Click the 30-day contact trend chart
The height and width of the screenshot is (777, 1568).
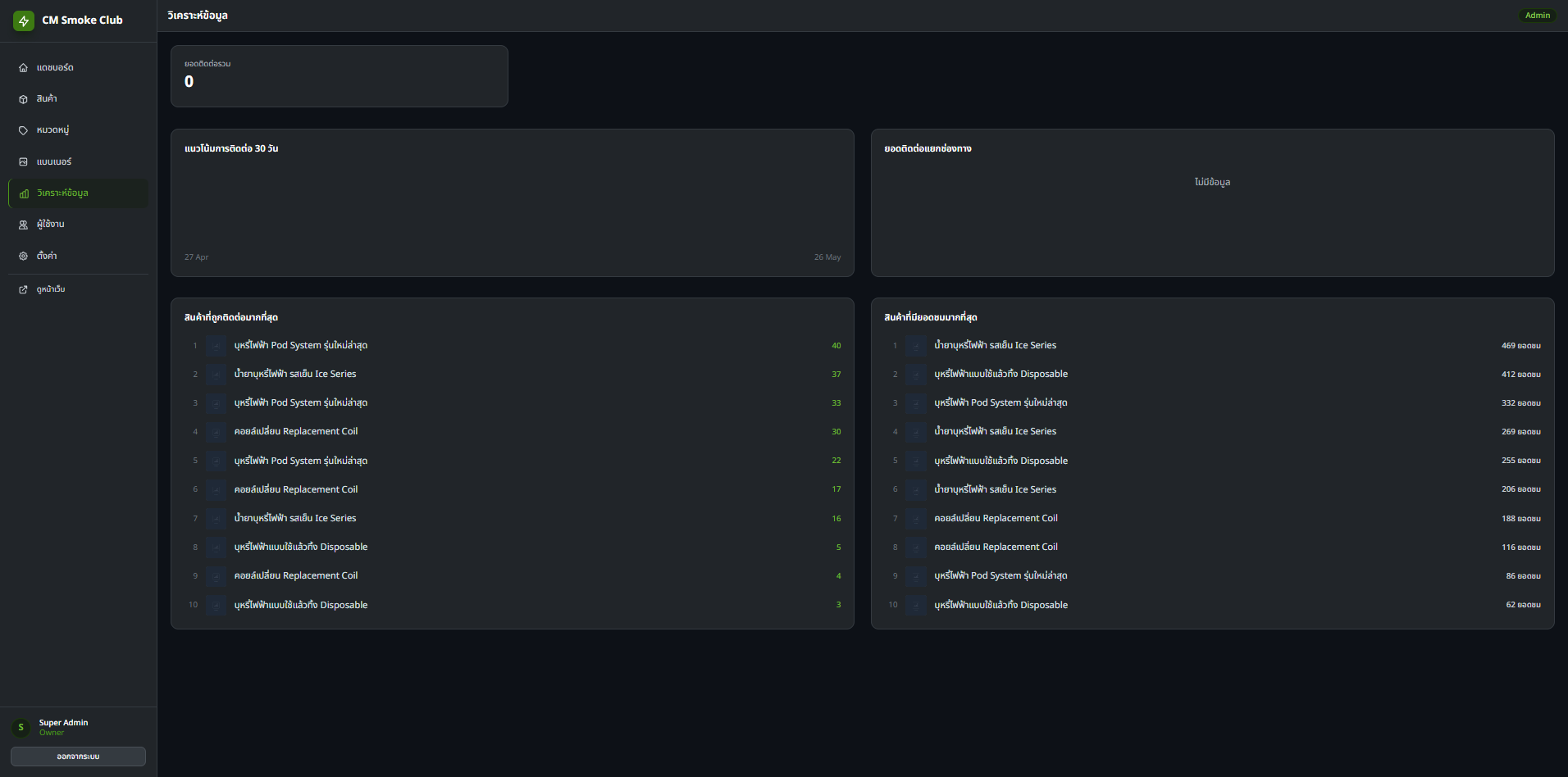click(x=513, y=202)
